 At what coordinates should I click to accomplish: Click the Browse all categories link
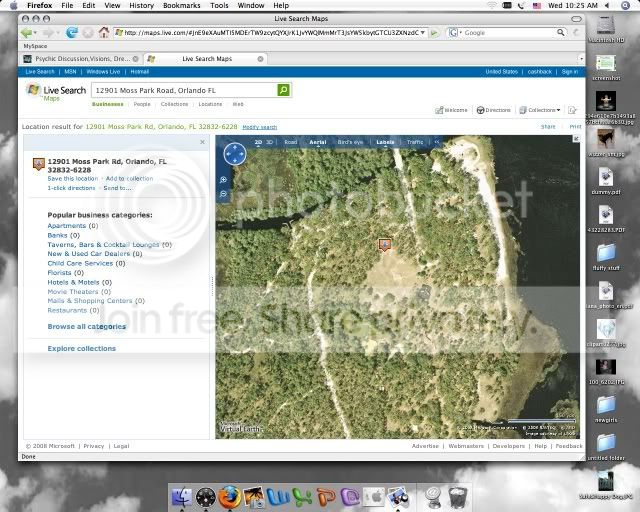point(87,326)
